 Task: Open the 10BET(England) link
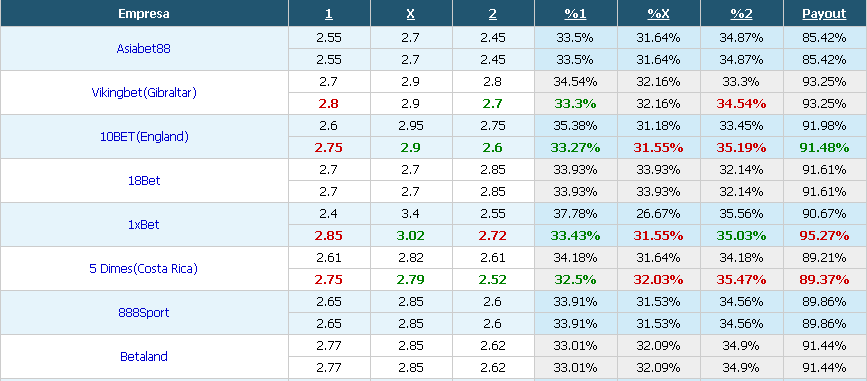click(x=144, y=137)
